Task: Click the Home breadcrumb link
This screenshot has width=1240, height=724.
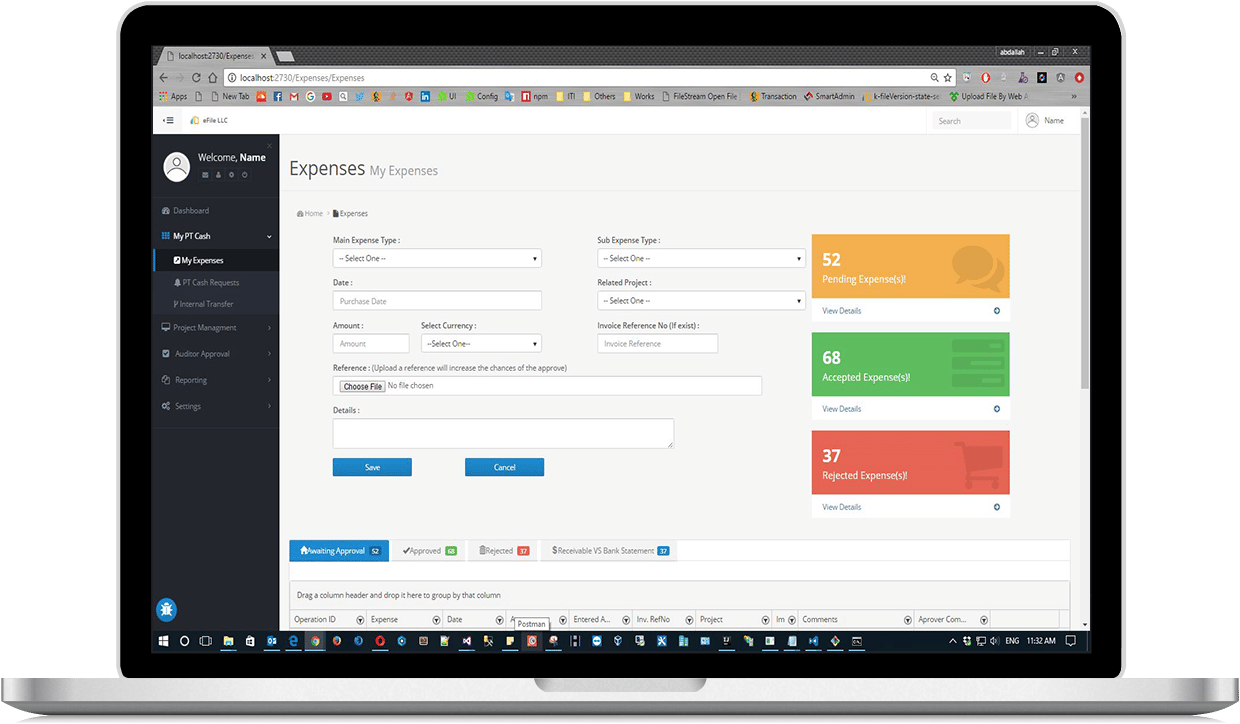Action: tap(310, 214)
